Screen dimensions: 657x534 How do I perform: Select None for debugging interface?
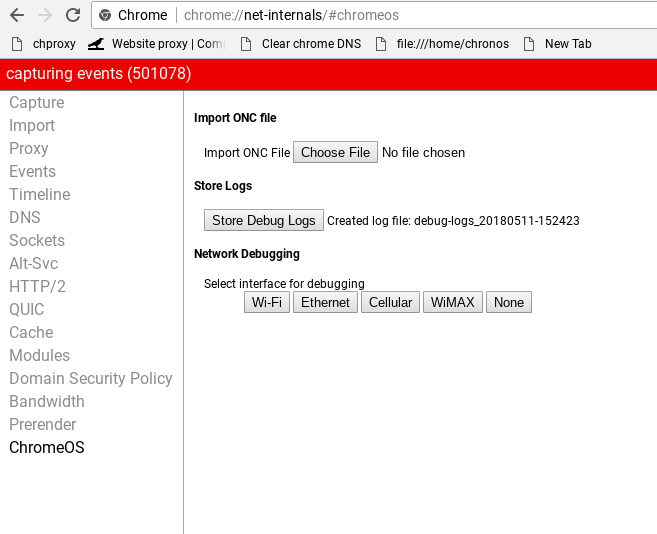(x=509, y=302)
